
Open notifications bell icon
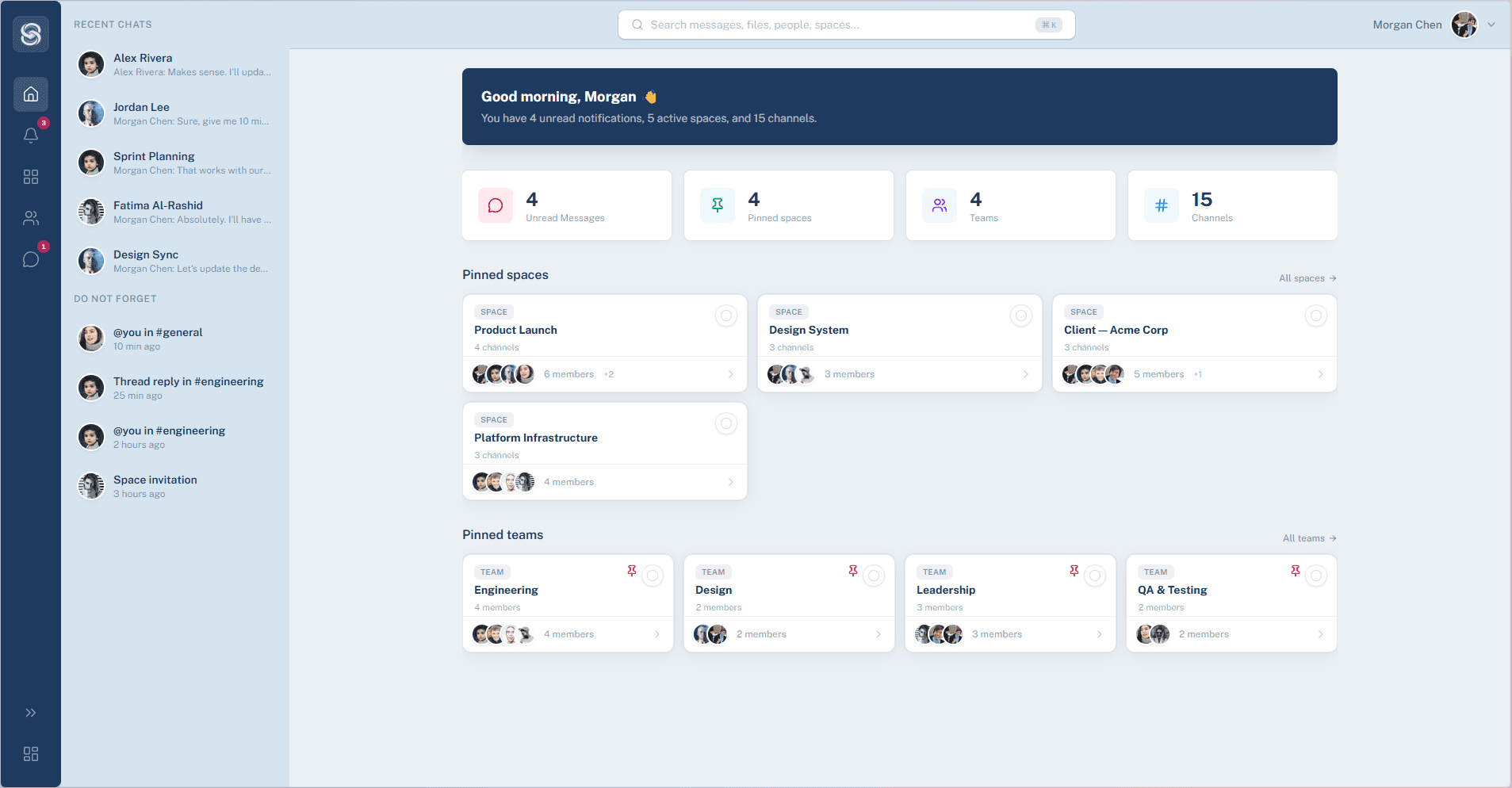tap(31, 136)
